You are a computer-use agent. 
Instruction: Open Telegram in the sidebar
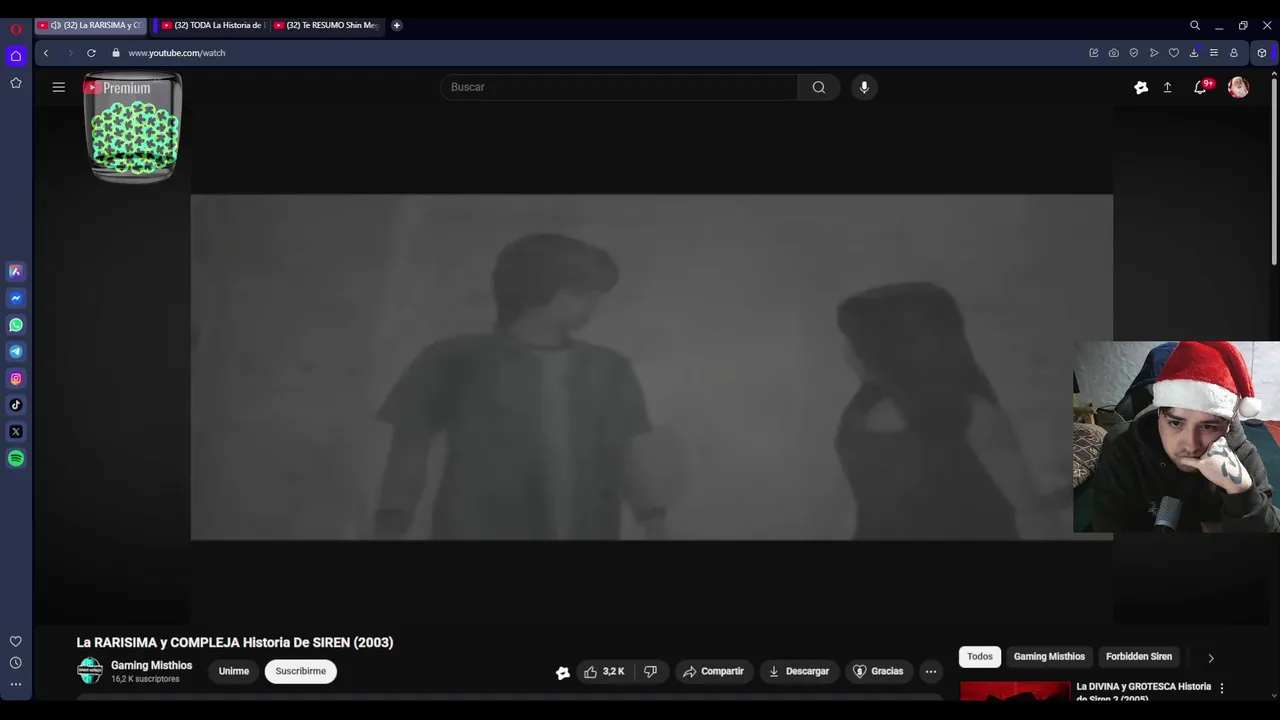16,352
